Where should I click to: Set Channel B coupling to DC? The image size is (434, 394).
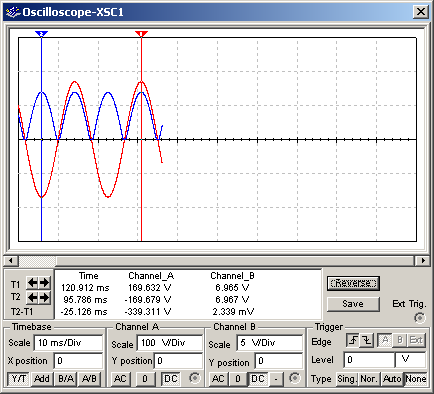(258, 379)
